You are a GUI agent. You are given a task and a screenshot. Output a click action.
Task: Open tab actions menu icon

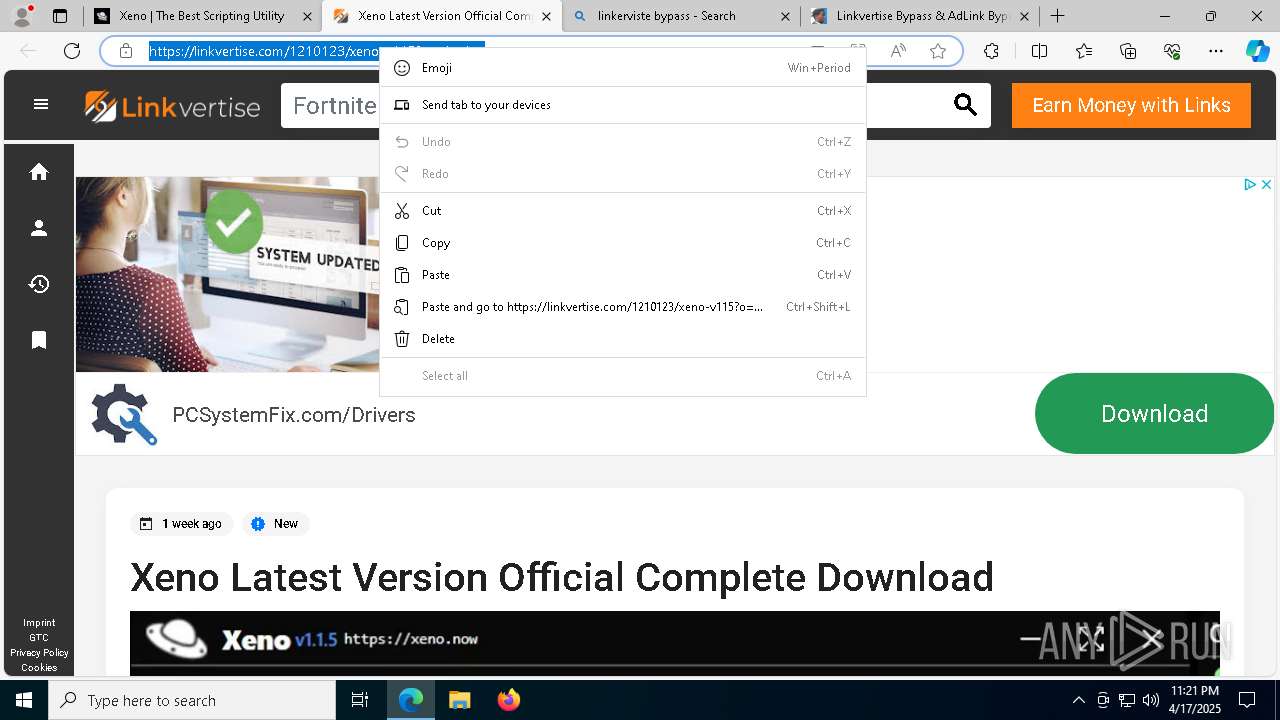click(60, 16)
